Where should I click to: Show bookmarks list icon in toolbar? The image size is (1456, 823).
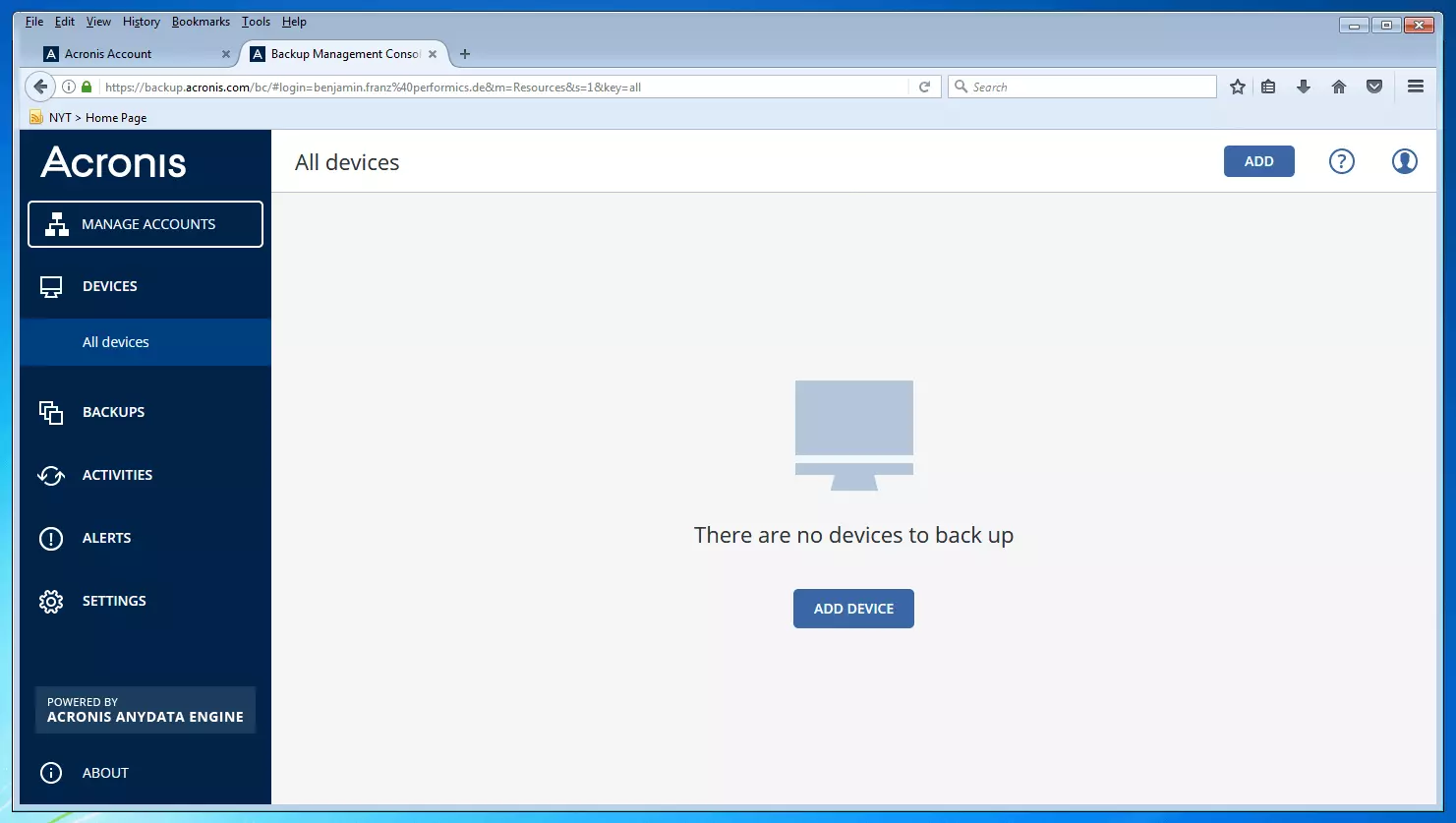point(1268,87)
